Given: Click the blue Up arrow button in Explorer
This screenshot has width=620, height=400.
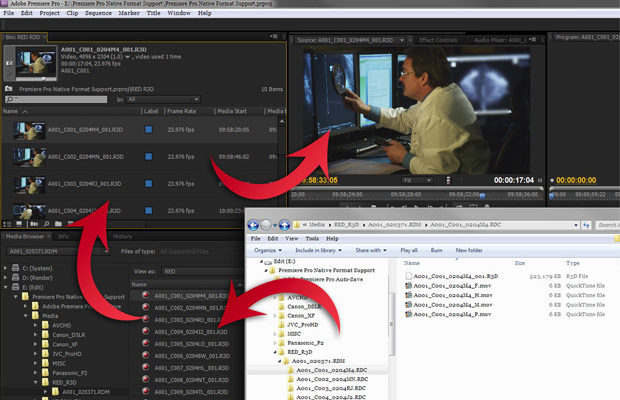Looking at the screenshot, I should click(284, 225).
